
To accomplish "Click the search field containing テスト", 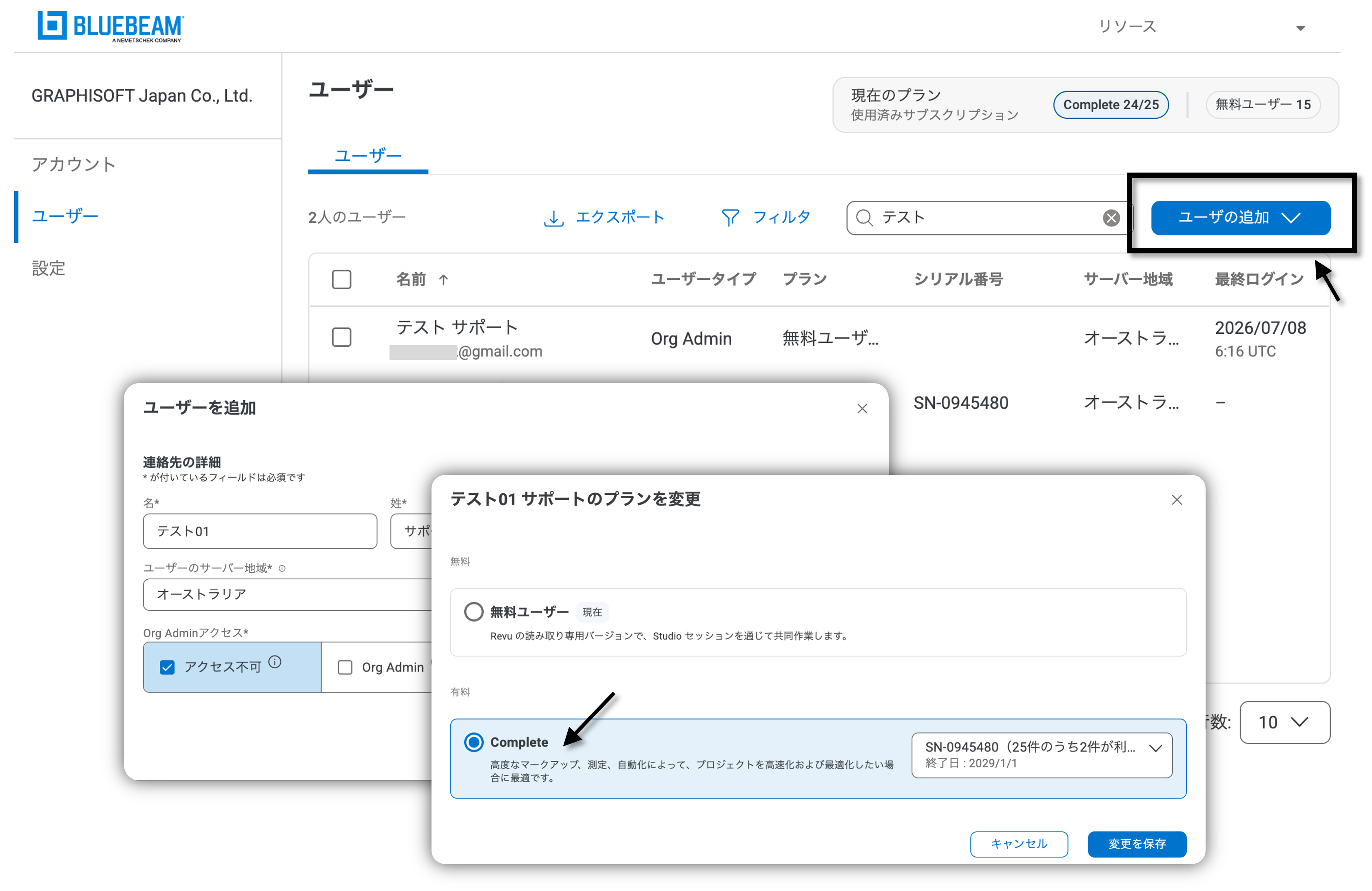I will click(x=987, y=218).
